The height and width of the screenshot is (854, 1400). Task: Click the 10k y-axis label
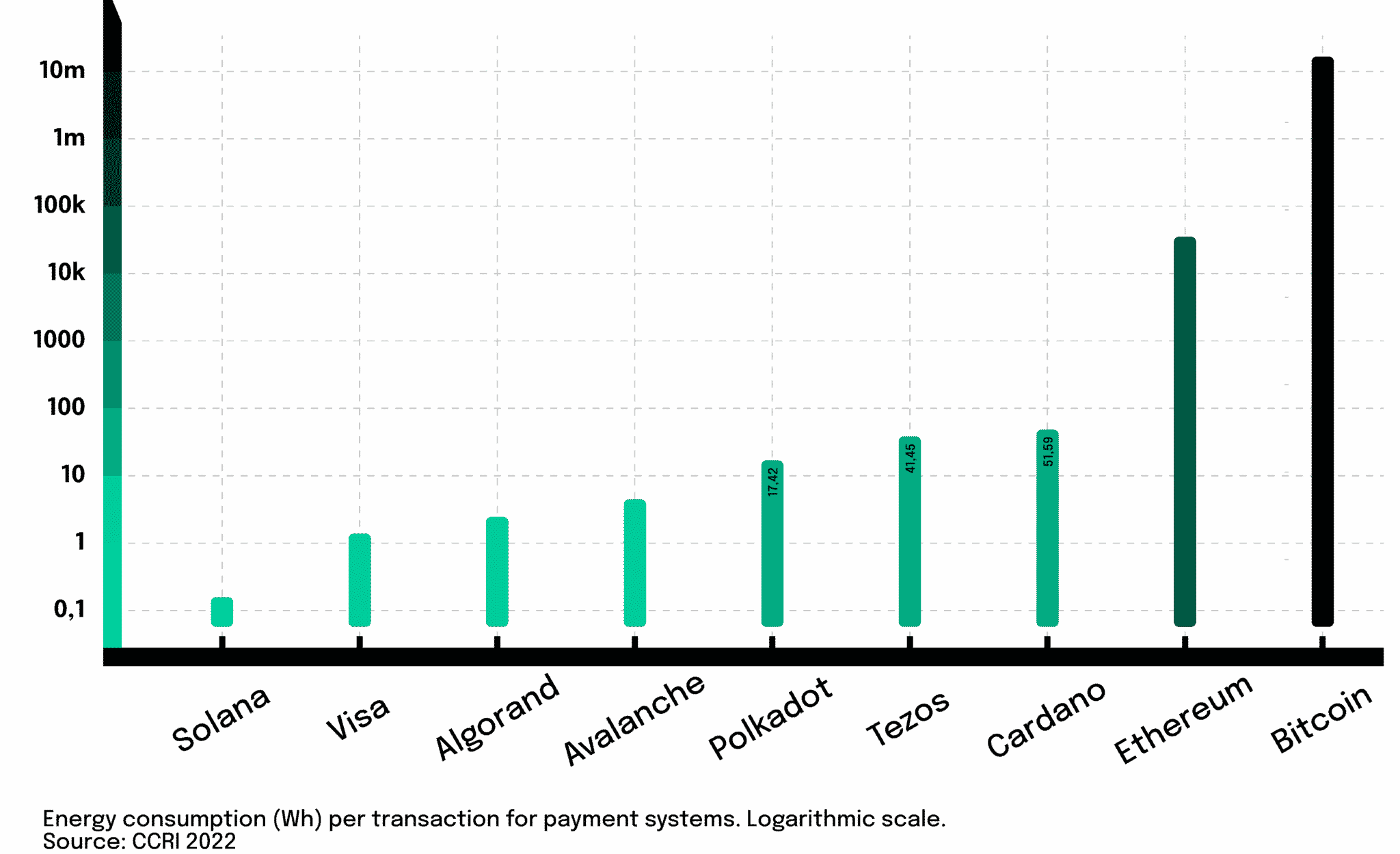pos(66,273)
